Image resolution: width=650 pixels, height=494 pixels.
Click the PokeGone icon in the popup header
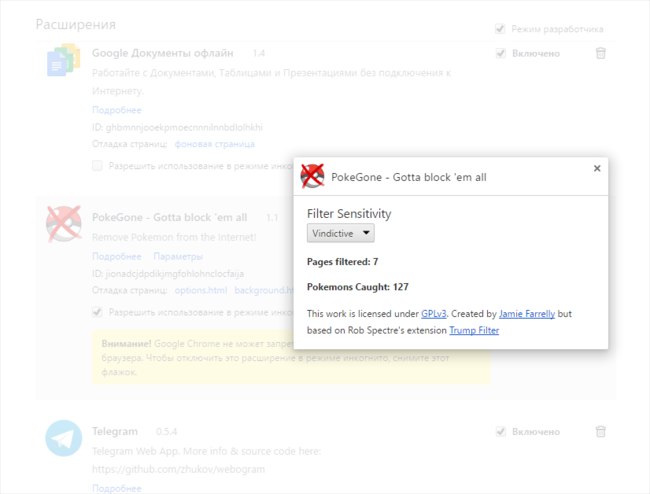coord(312,176)
